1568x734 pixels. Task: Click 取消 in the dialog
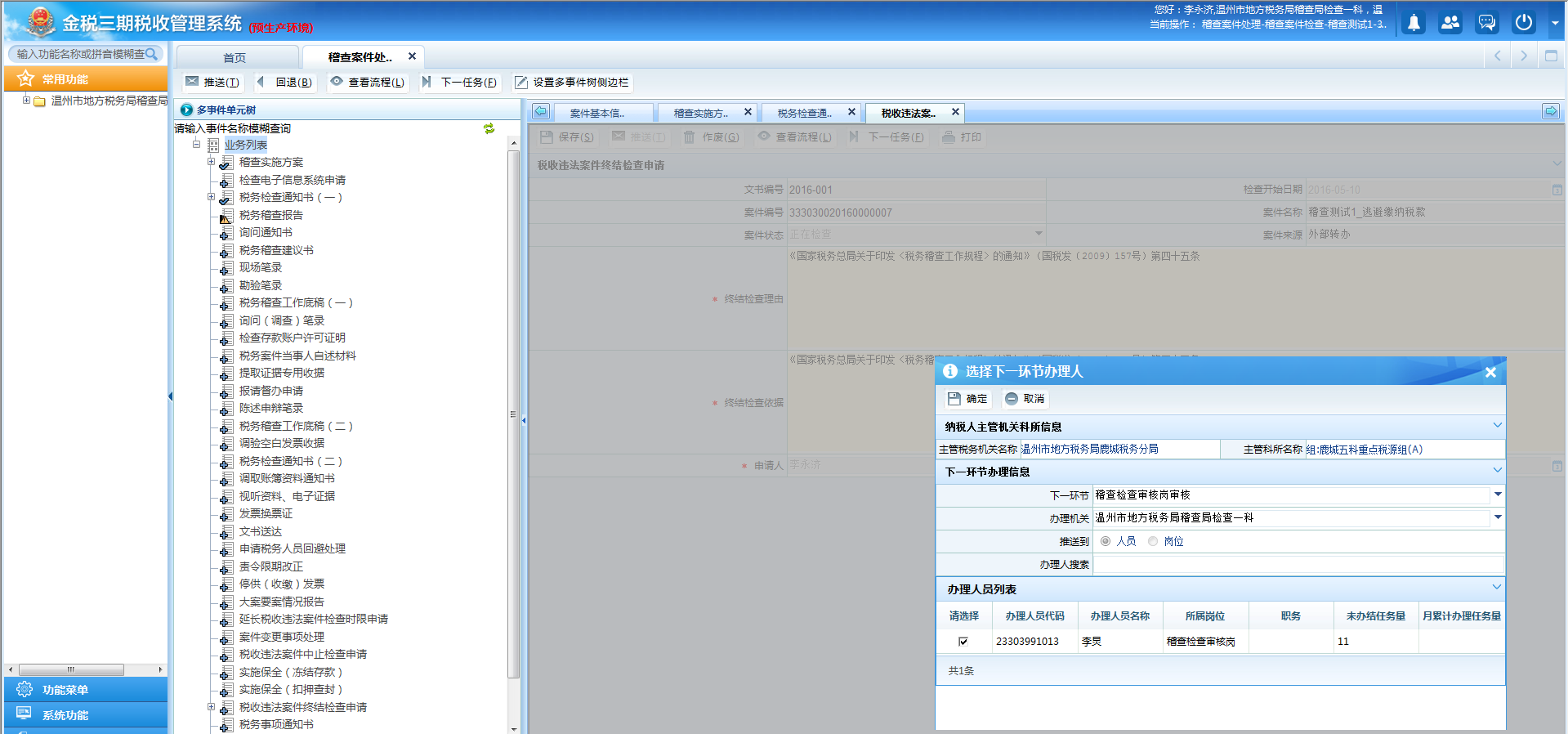click(1025, 399)
